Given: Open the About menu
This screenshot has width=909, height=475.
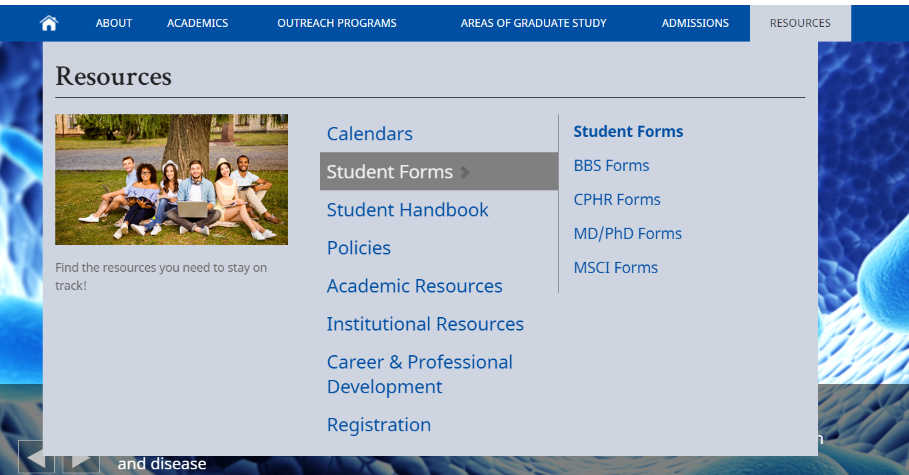Looking at the screenshot, I should 114,23.
